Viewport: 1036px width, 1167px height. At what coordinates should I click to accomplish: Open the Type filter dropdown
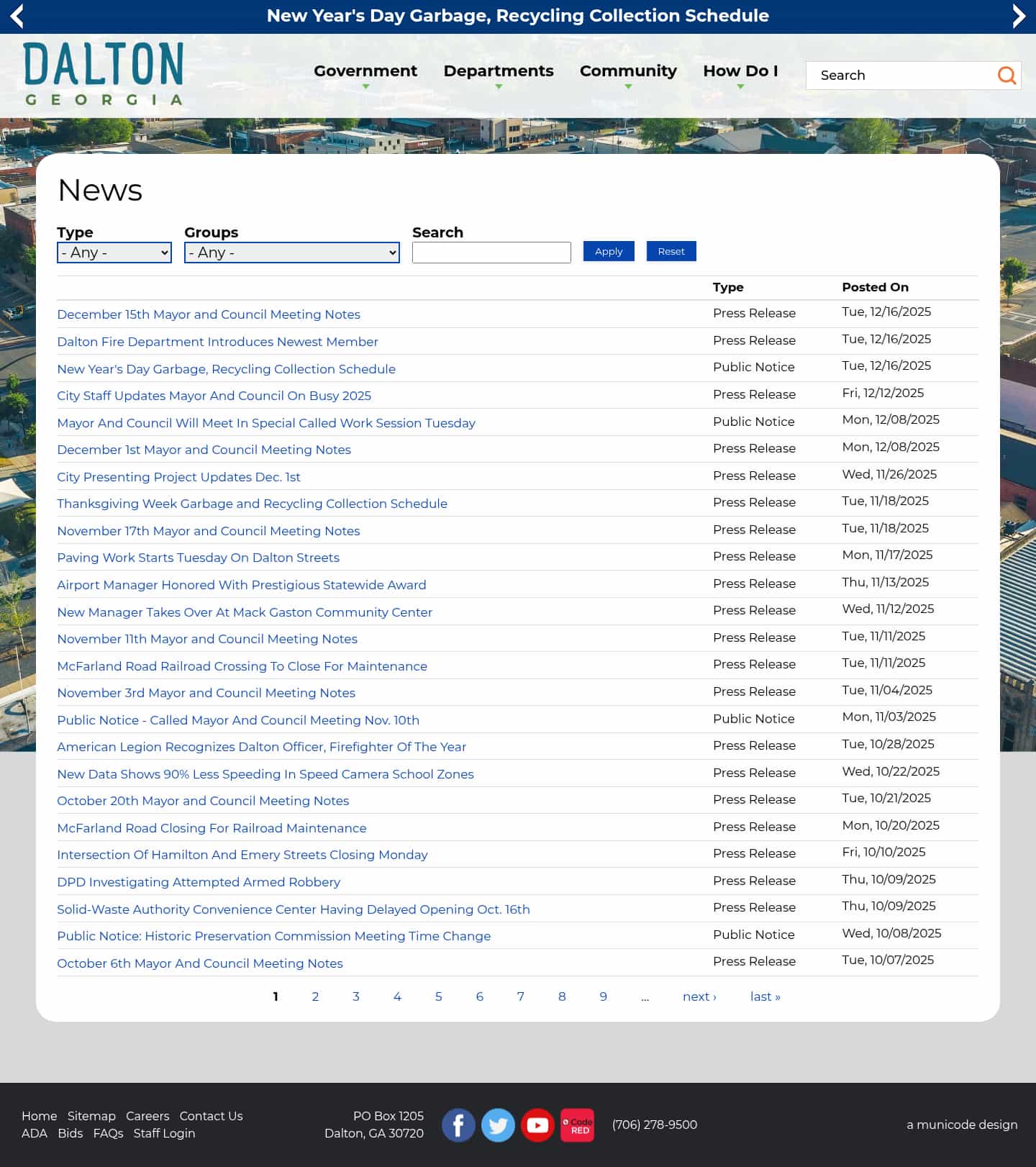tap(114, 253)
